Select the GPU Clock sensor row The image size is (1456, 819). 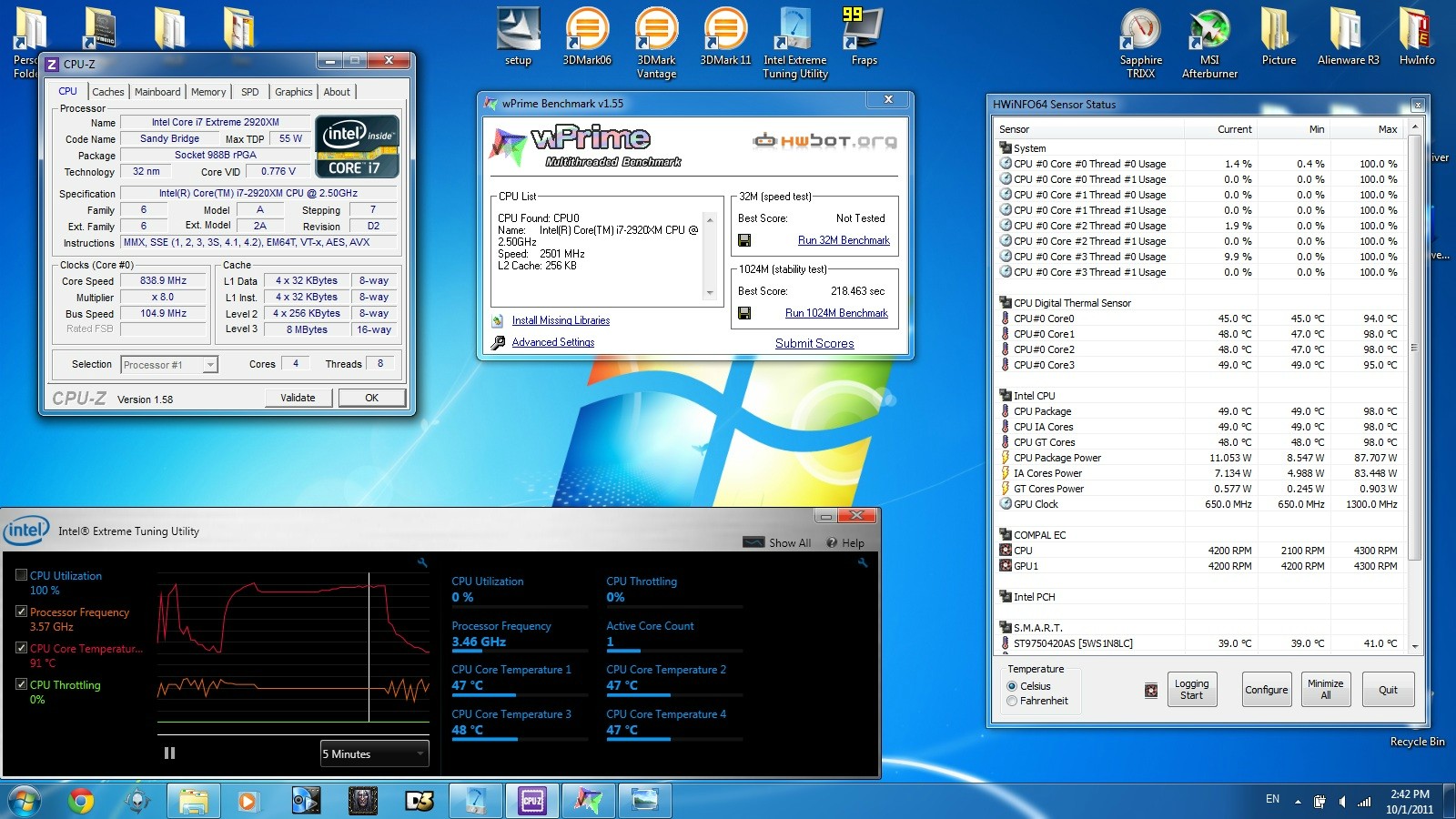coord(1200,504)
